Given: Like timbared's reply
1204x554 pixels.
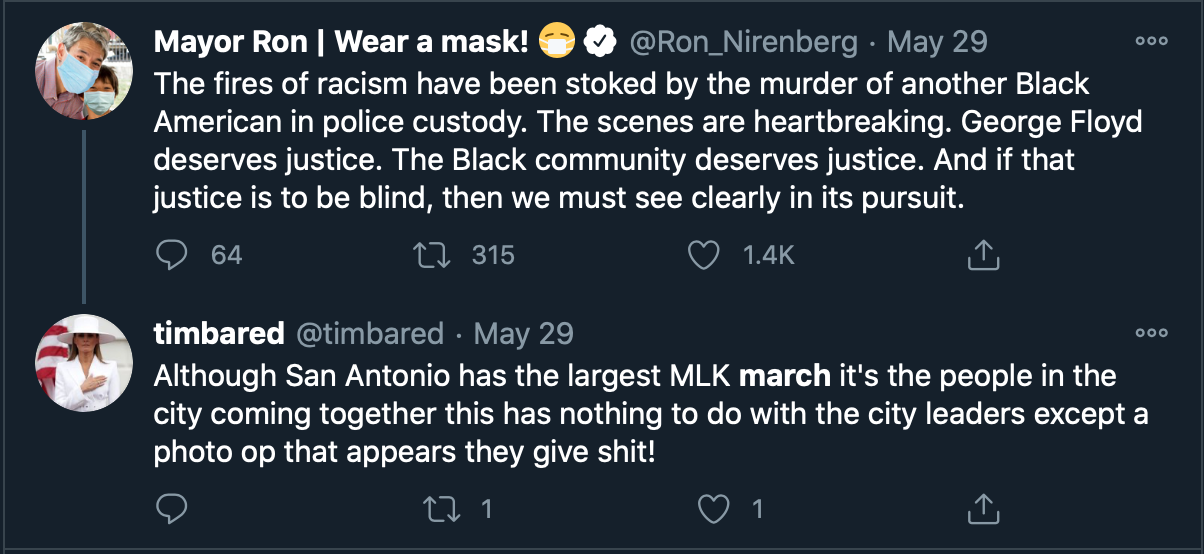Looking at the screenshot, I should coord(712,509).
